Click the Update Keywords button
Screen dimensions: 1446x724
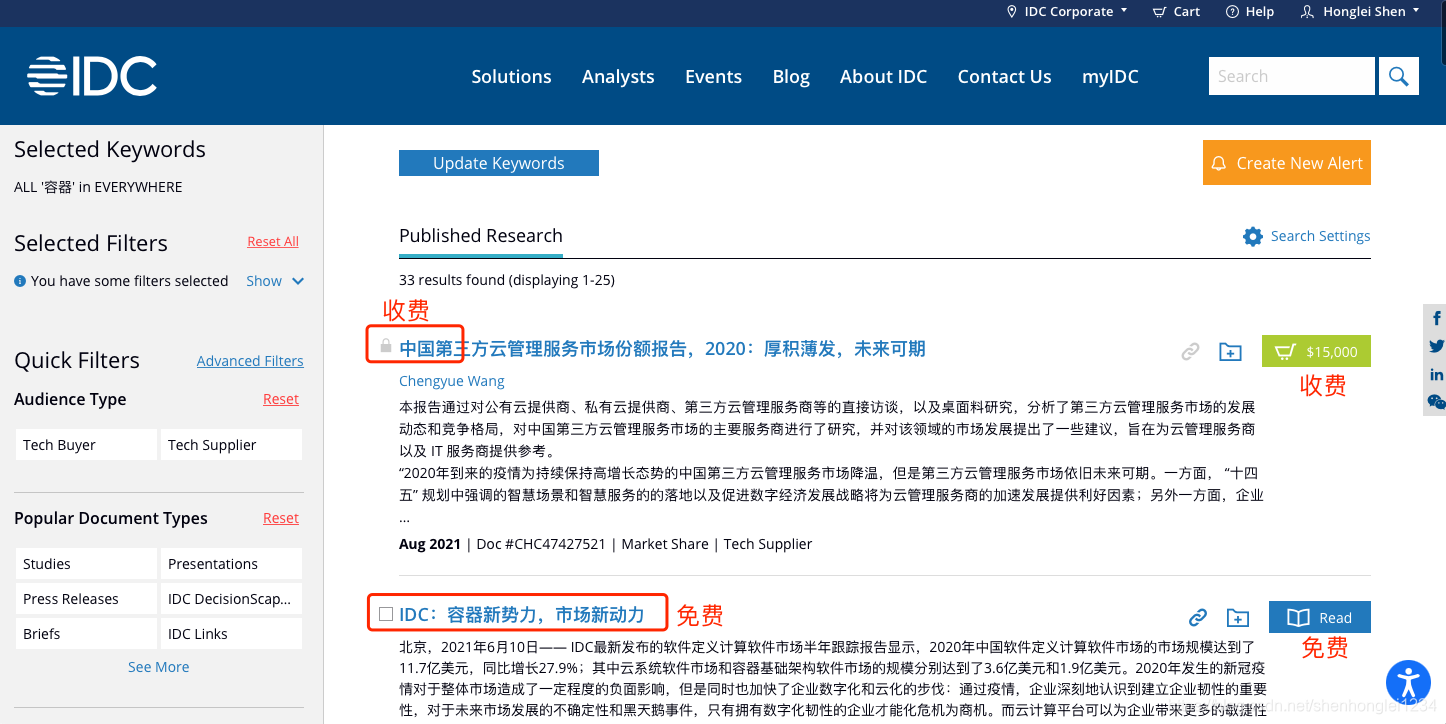pyautogui.click(x=499, y=163)
